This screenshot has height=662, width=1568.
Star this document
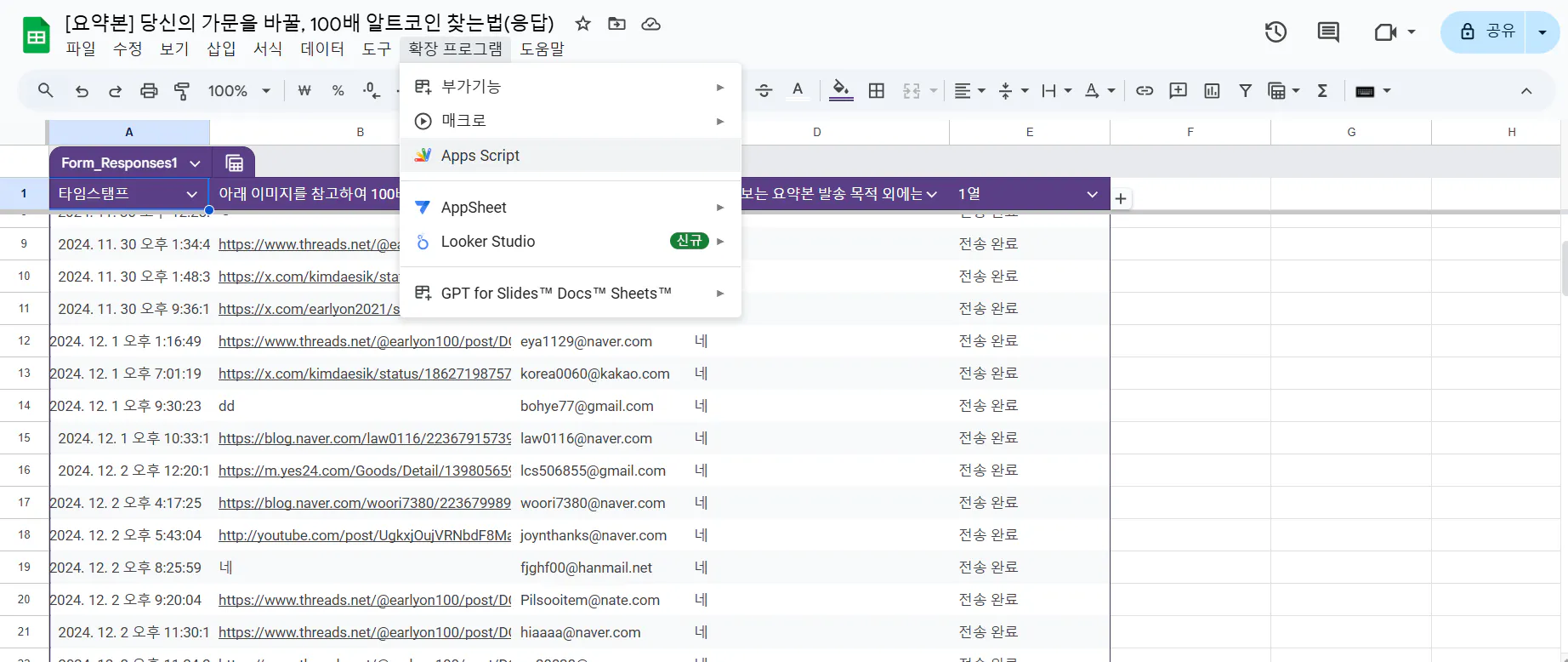click(582, 24)
